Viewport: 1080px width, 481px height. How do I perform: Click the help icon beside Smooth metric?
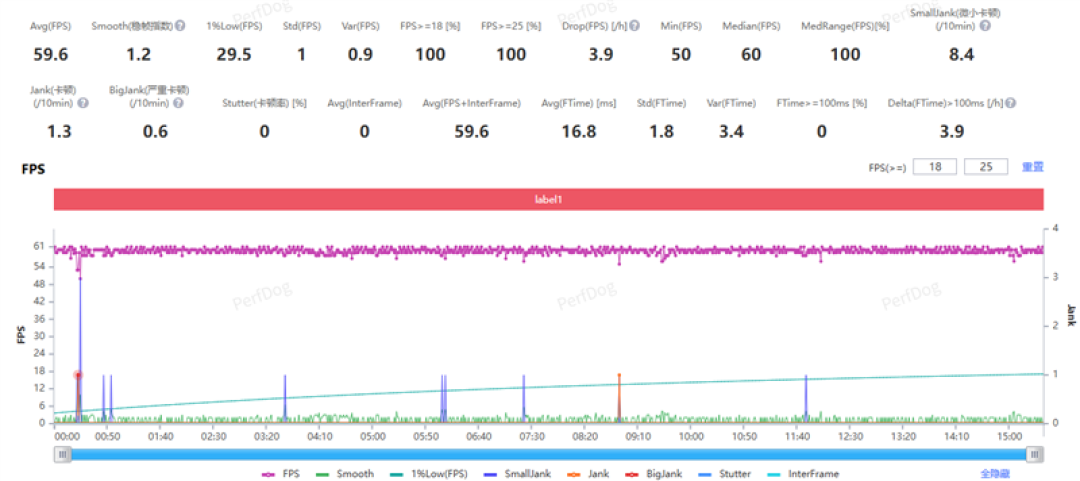180,26
